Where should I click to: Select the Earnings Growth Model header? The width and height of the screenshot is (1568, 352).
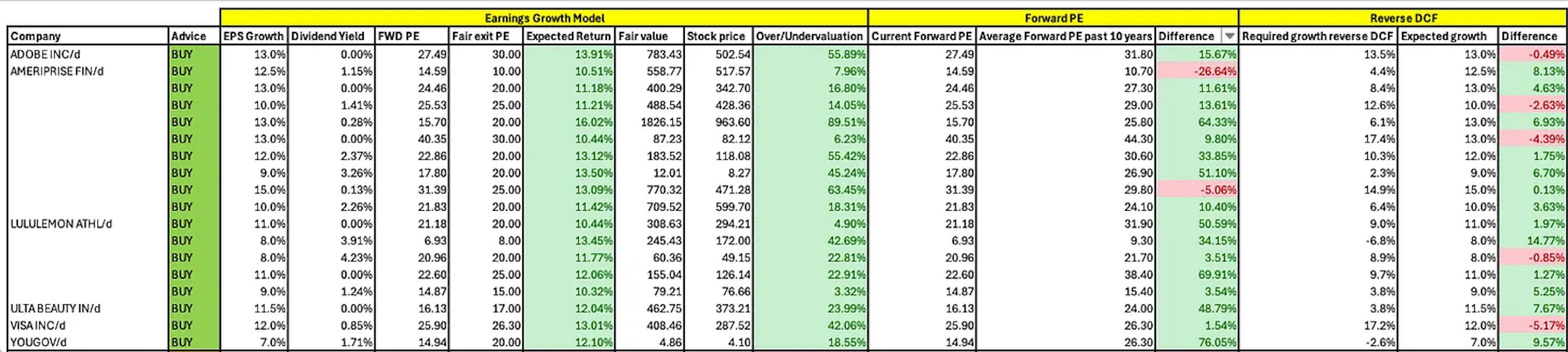pos(544,18)
